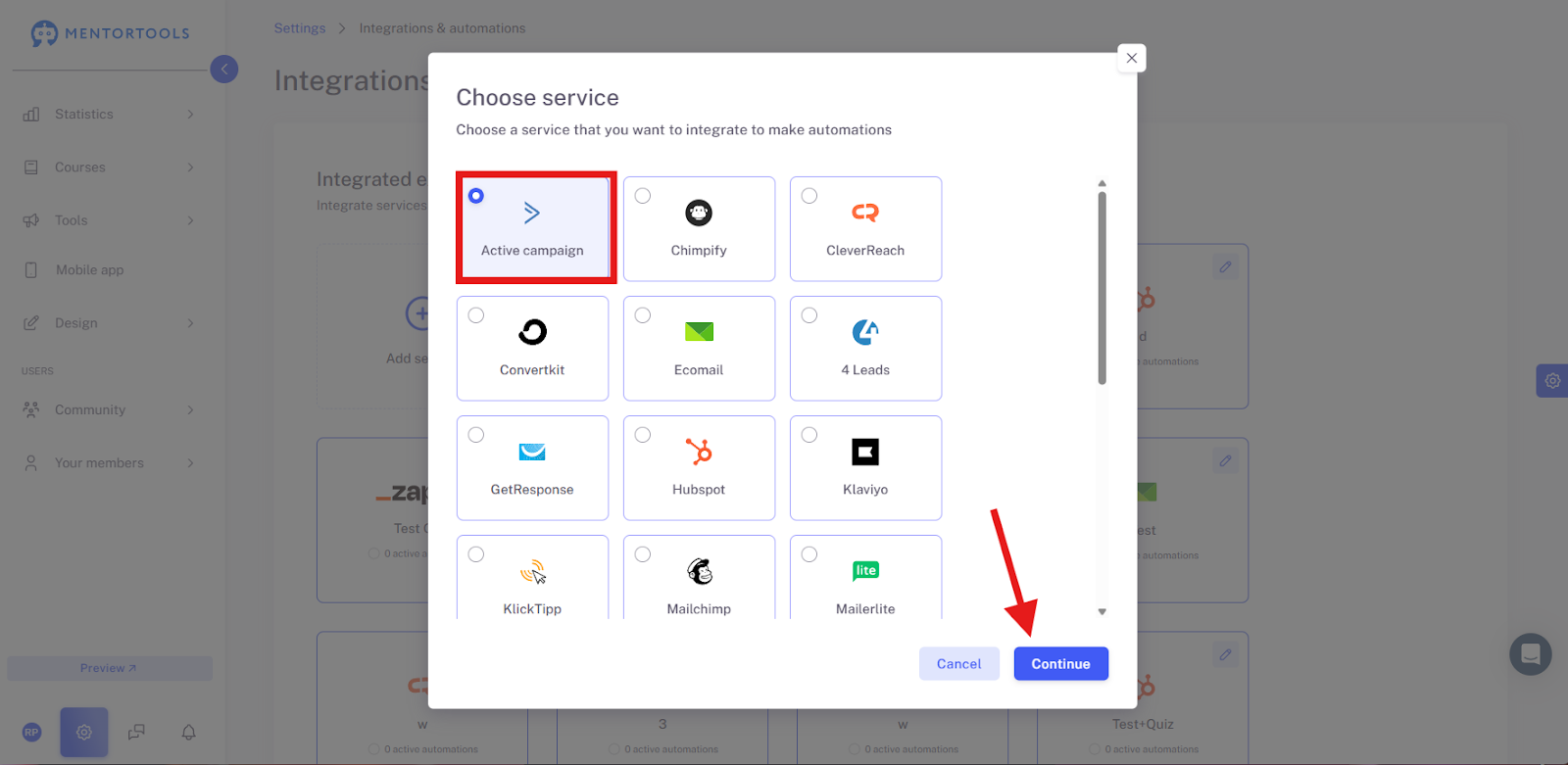Open the Design menu
Image resolution: width=1568 pixels, height=765 pixels.
pyautogui.click(x=108, y=323)
